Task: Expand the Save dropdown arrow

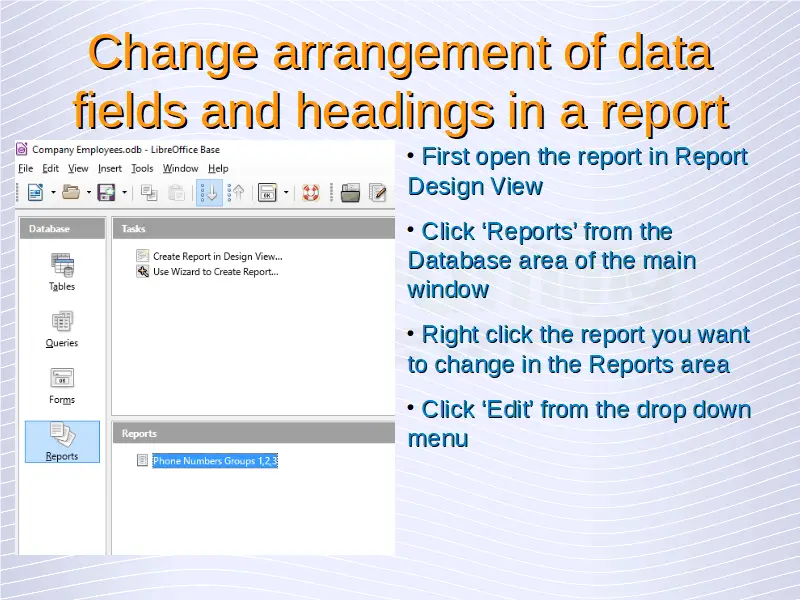Action: click(124, 192)
